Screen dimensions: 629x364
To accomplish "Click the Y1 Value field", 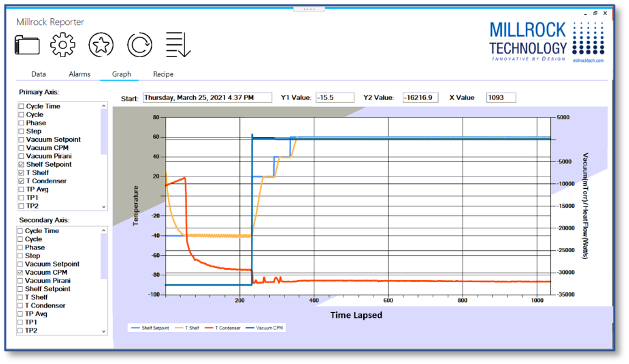I will (x=335, y=98).
